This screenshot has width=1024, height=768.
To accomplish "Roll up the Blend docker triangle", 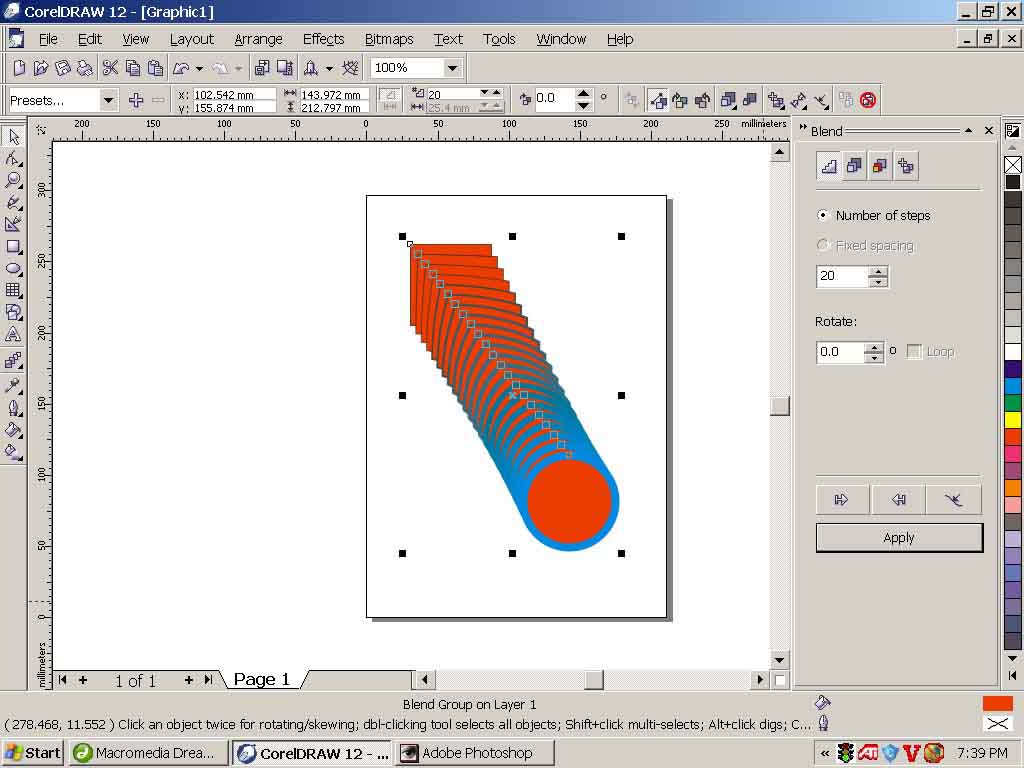I will point(969,131).
